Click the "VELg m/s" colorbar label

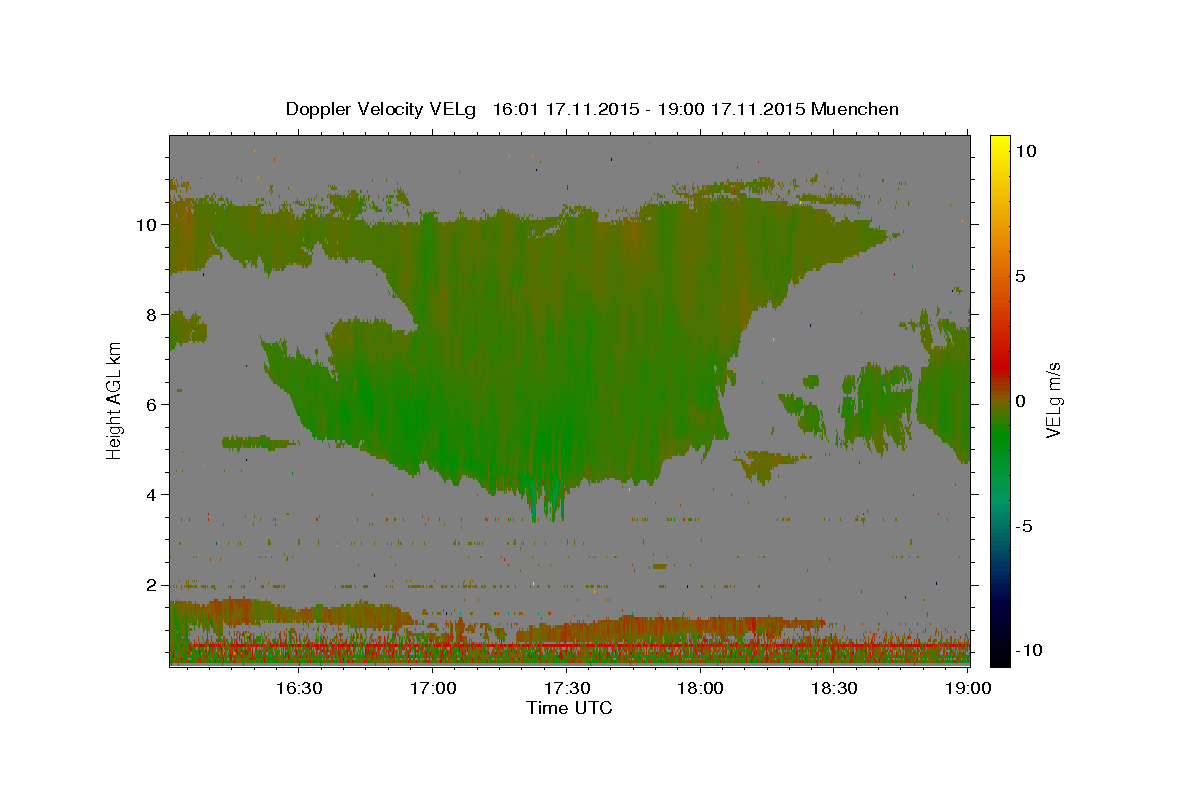click(x=1053, y=399)
